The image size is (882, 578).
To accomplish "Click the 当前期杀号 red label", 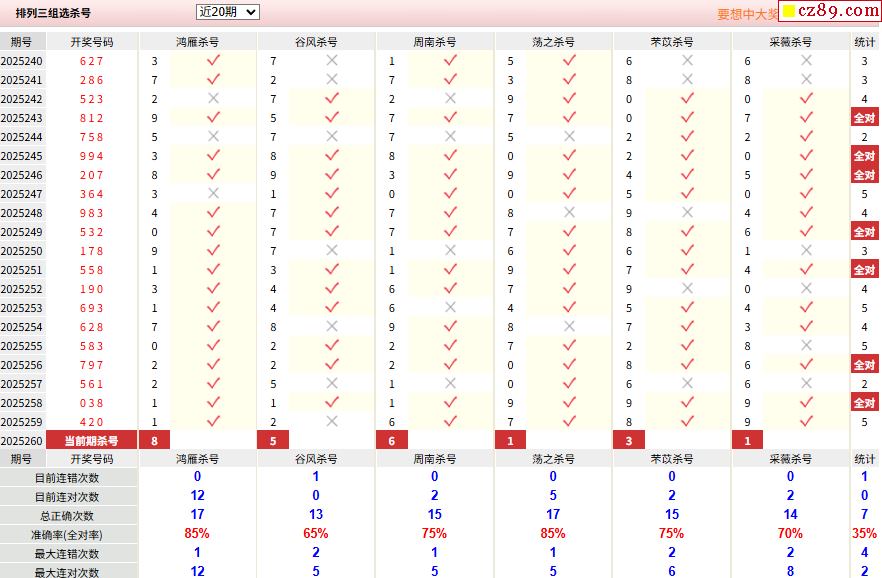I will [x=91, y=440].
